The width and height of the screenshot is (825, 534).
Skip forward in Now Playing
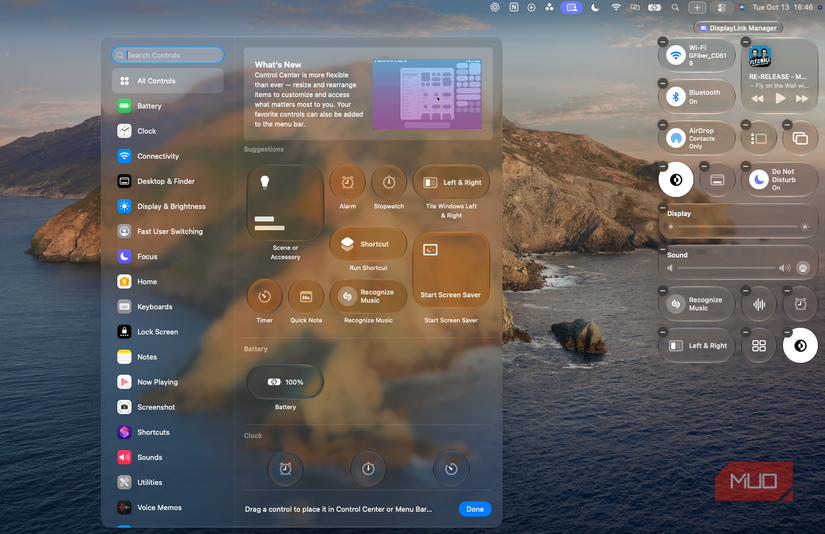pyautogui.click(x=802, y=98)
